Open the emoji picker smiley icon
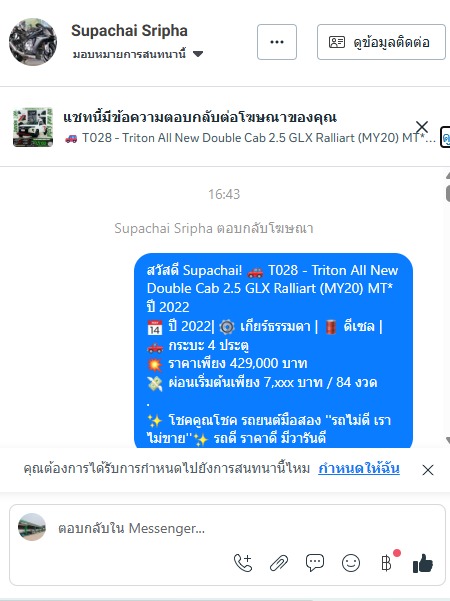This screenshot has width=450, height=601. pos(351,563)
